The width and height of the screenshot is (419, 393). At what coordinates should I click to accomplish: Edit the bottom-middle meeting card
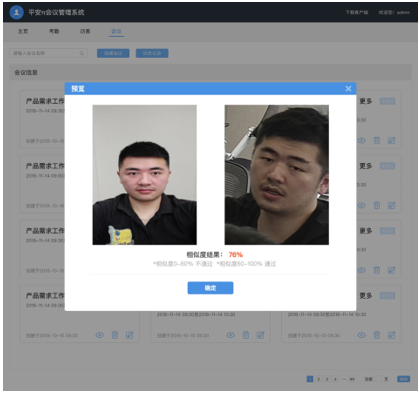[x=260, y=335]
